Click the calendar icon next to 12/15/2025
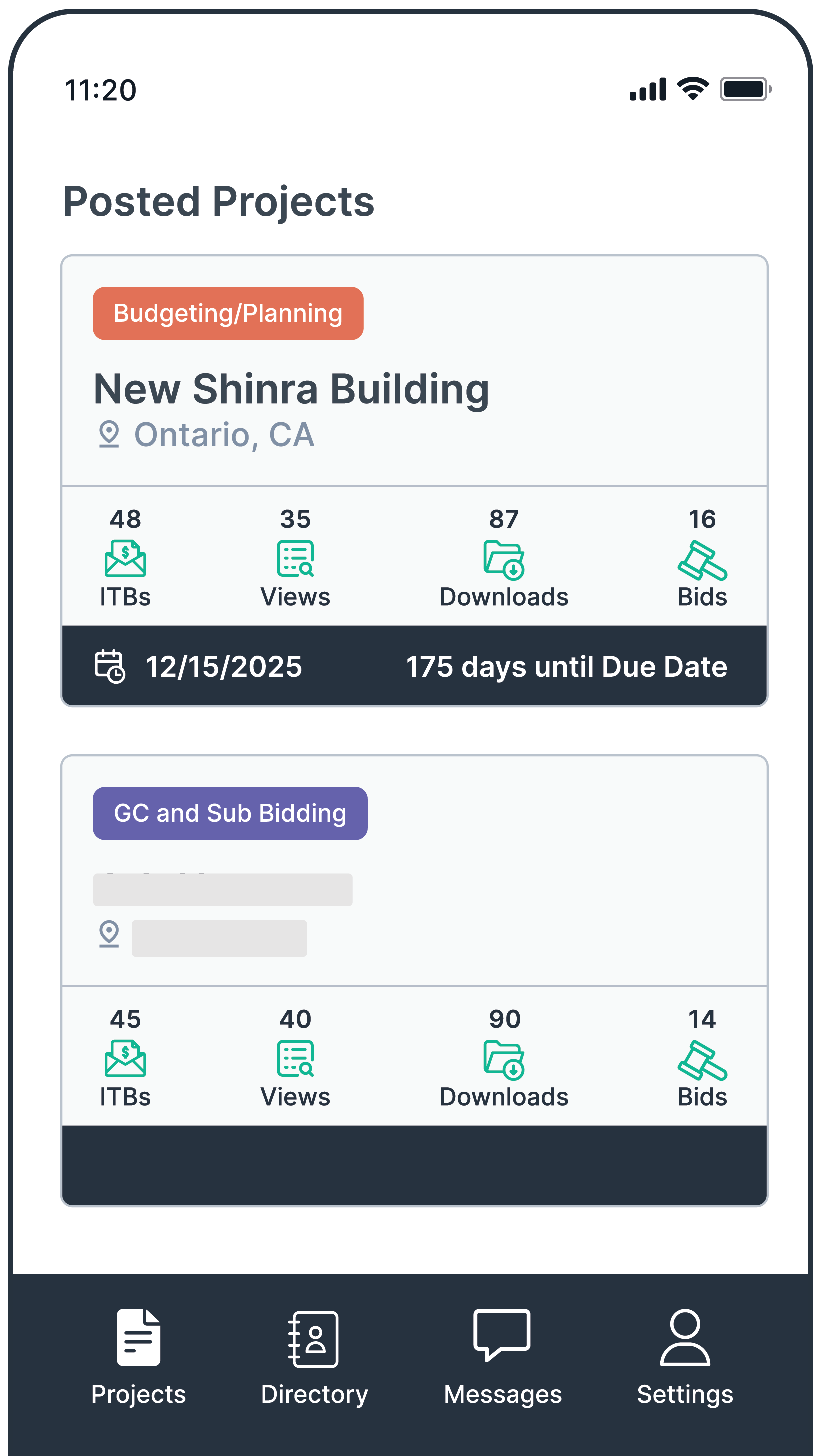Image resolution: width=822 pixels, height=1456 pixels. (109, 667)
